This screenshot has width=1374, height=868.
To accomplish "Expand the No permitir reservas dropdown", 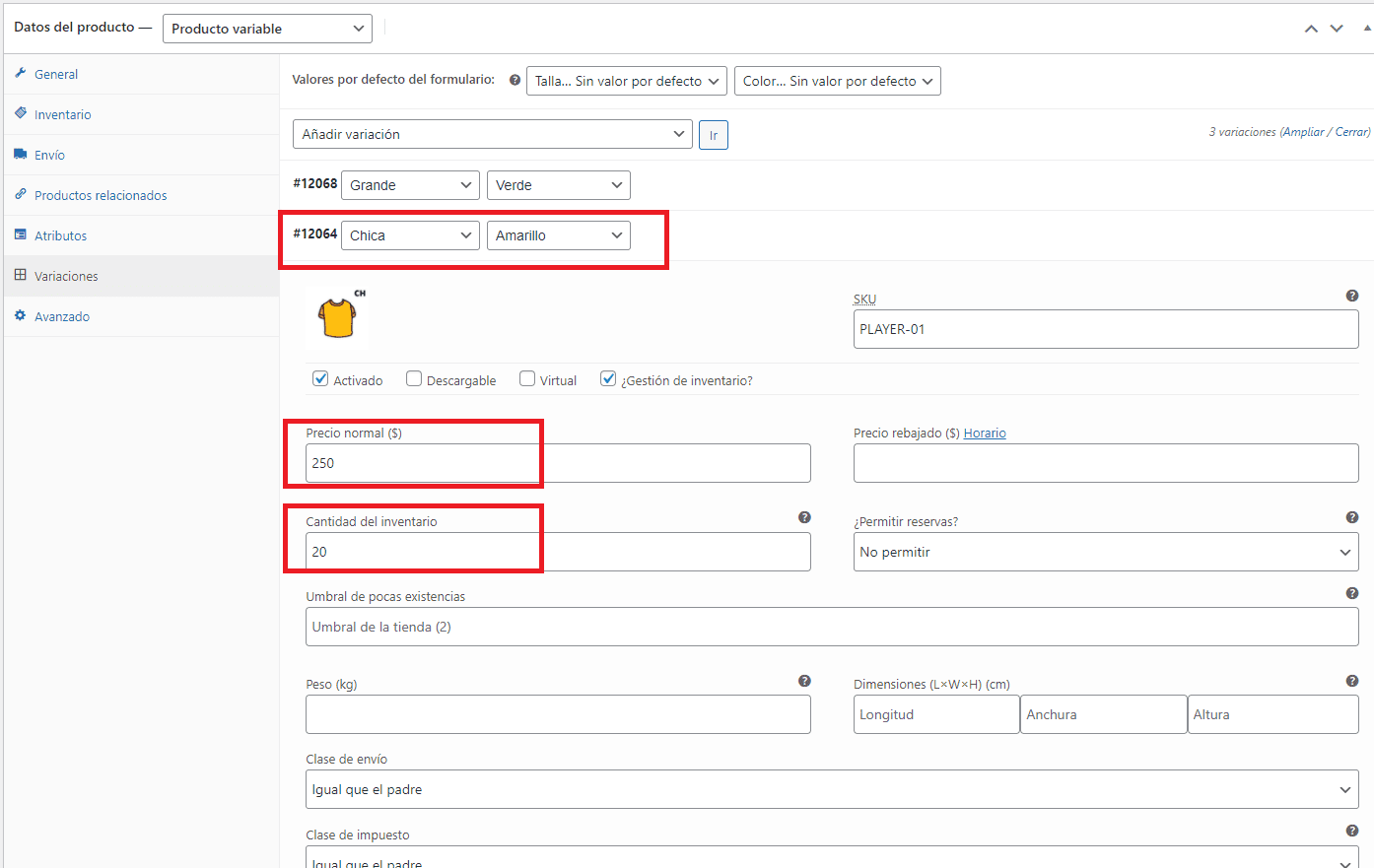I will (x=1105, y=552).
